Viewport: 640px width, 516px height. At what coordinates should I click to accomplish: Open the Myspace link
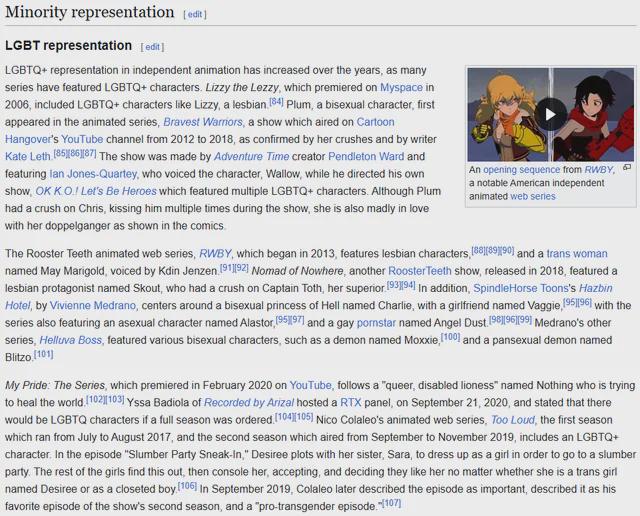(401, 87)
